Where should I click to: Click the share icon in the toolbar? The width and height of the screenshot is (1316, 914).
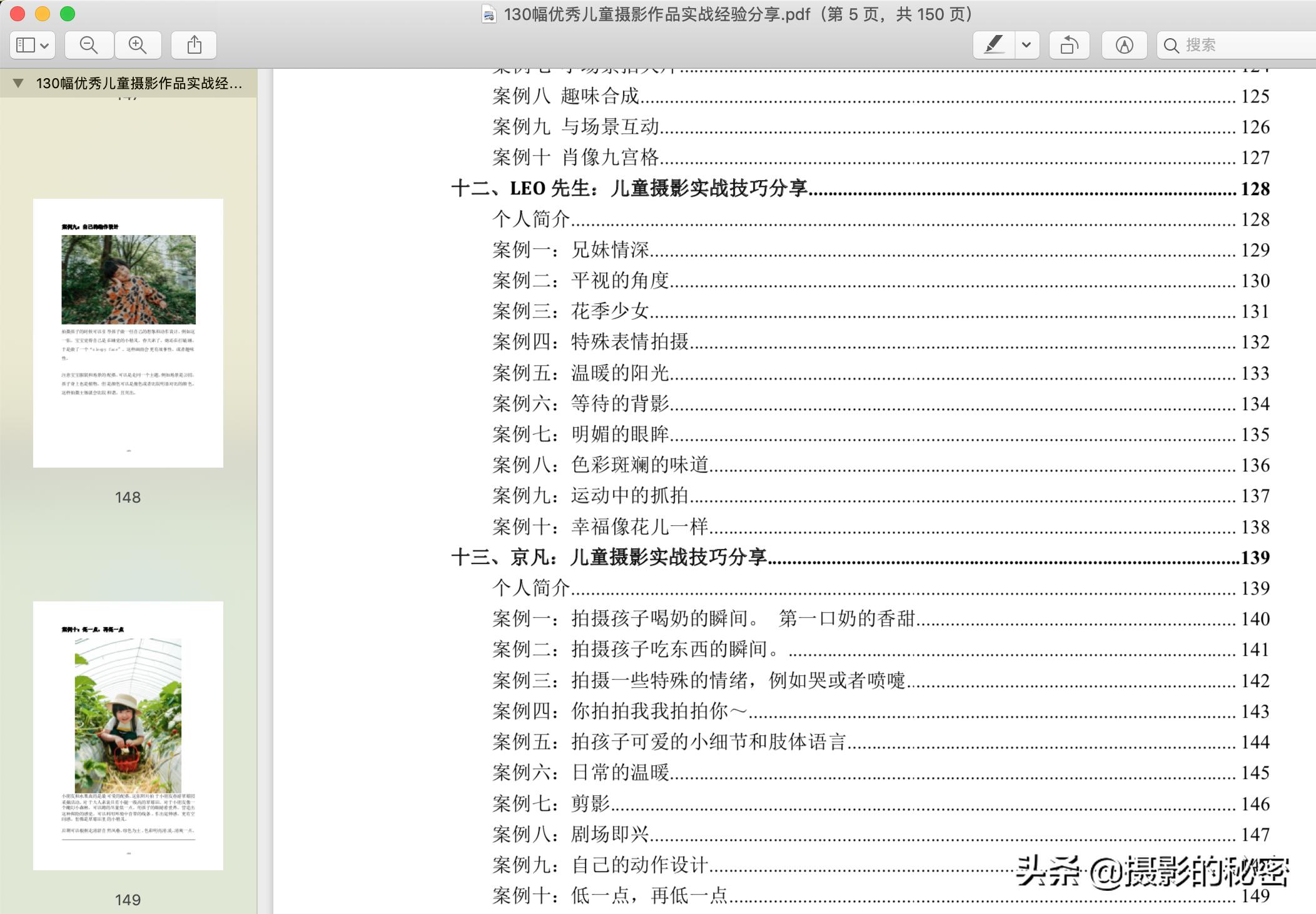[194, 45]
